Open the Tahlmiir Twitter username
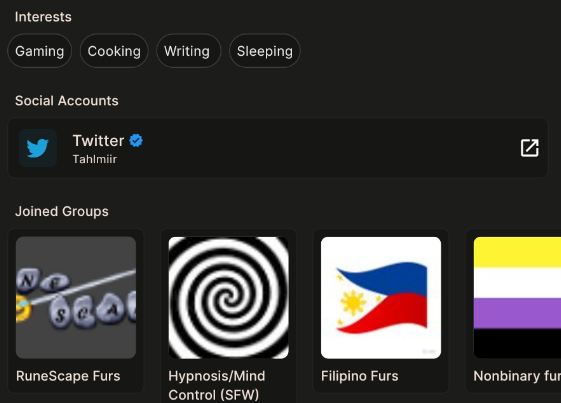The image size is (561, 403). (95, 159)
